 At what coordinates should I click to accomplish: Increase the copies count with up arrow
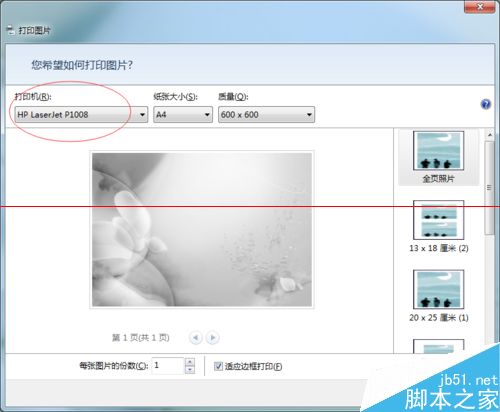click(190, 362)
